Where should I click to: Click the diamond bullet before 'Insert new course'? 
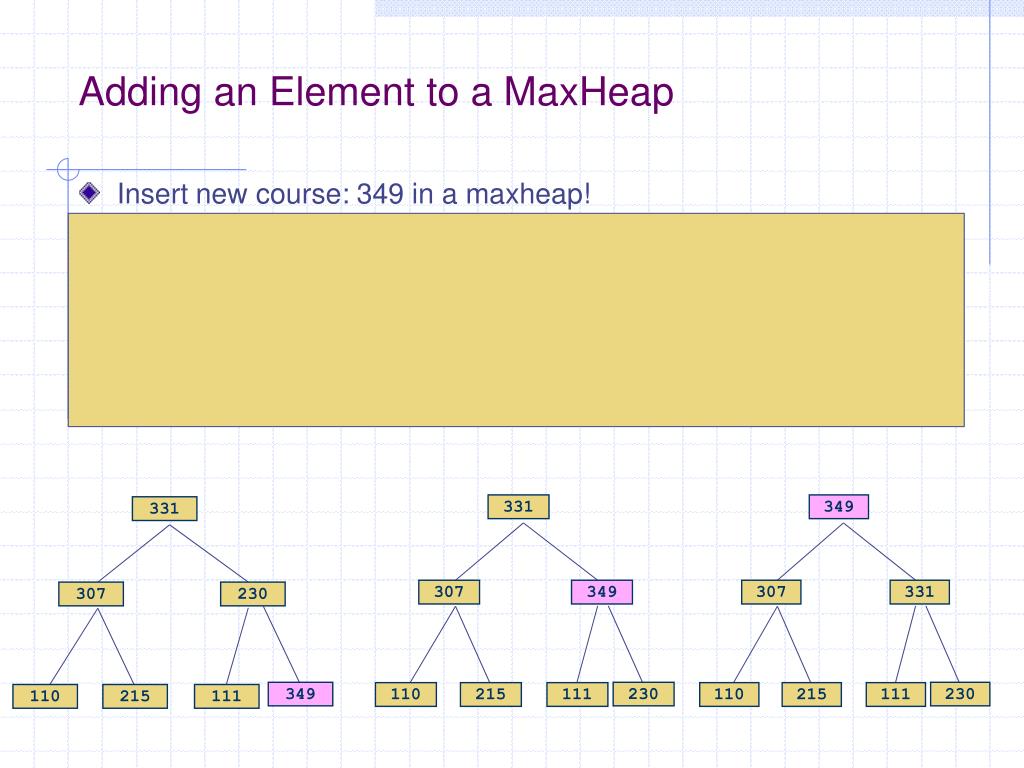click(x=89, y=193)
